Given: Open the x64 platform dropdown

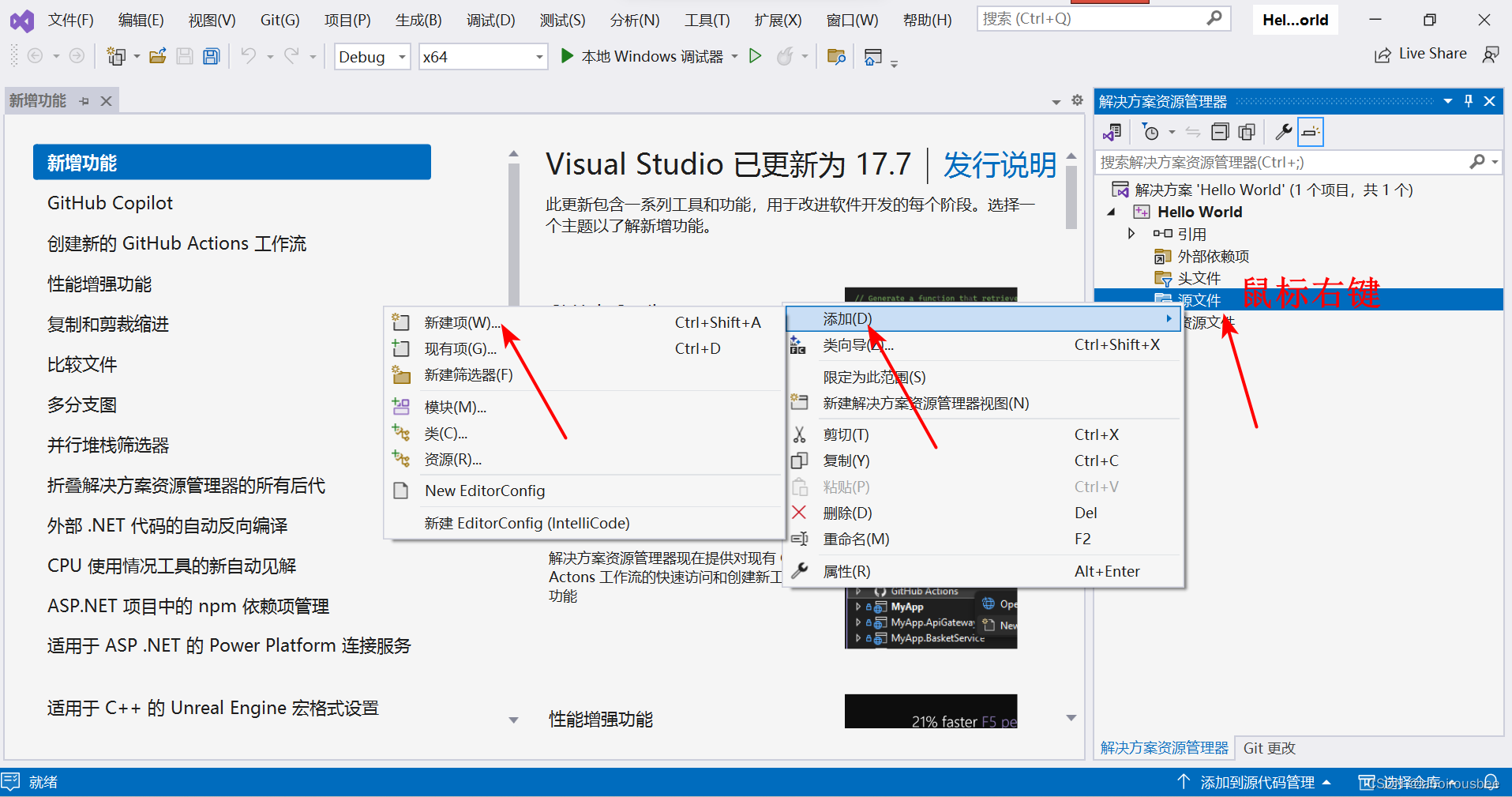Looking at the screenshot, I should click(x=483, y=57).
